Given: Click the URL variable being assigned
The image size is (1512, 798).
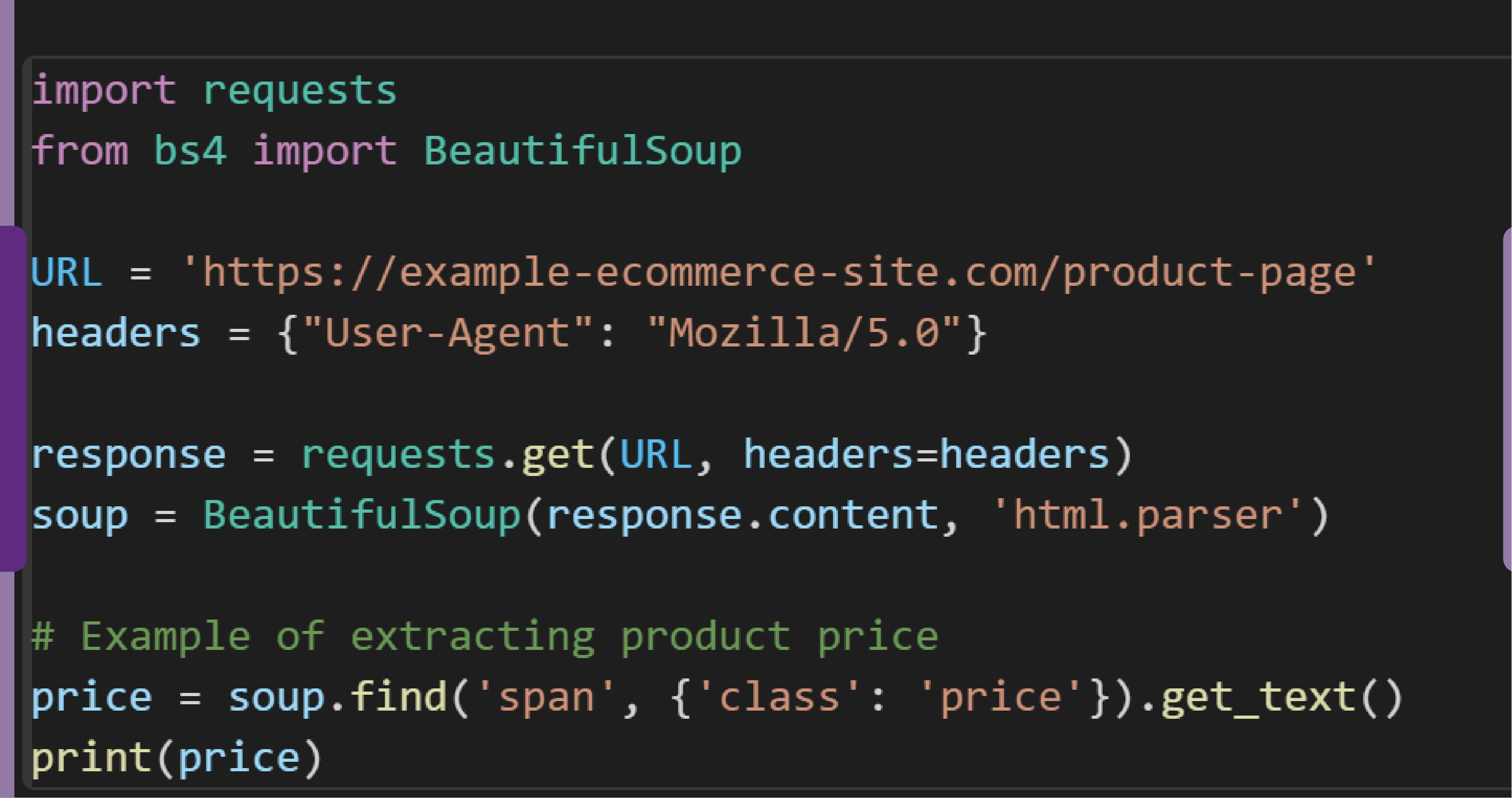Looking at the screenshot, I should [x=67, y=273].
